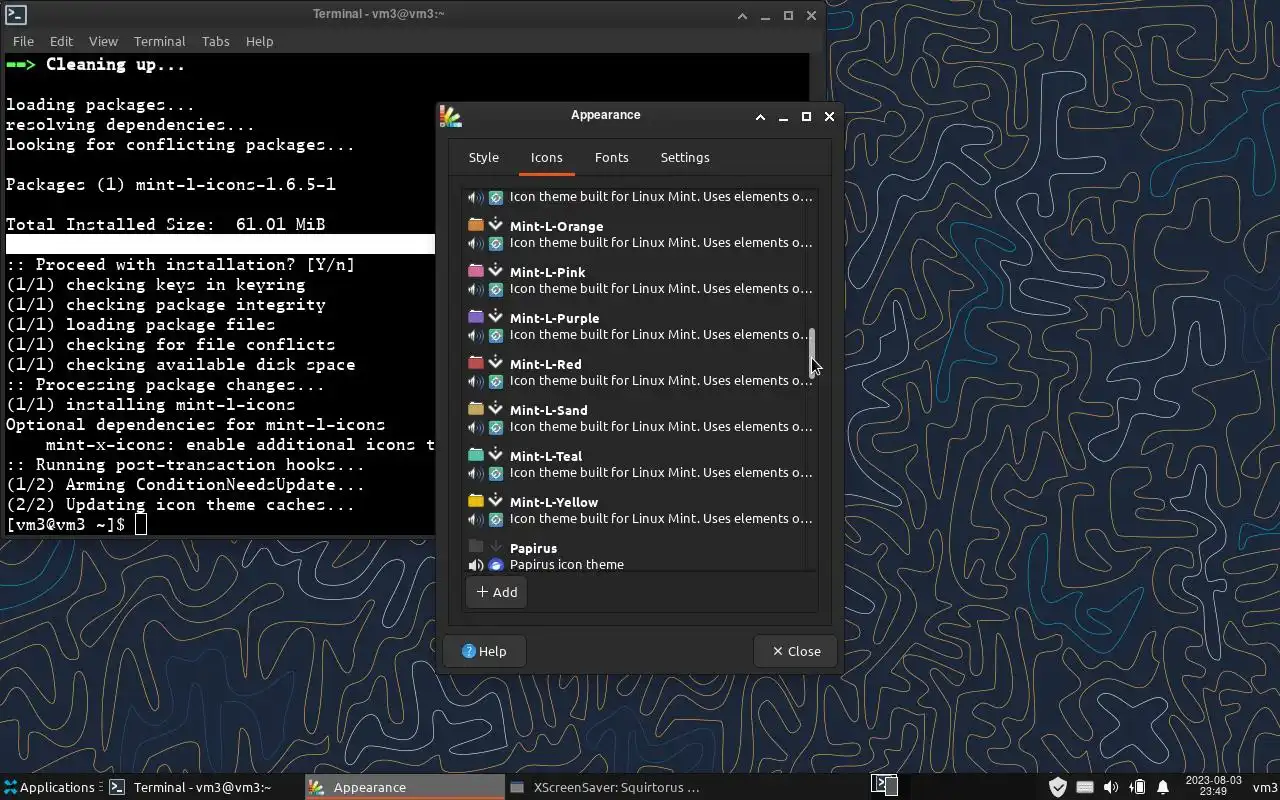Click the workspace switcher icon in the panel
The image size is (1280, 800).
coord(884,786)
